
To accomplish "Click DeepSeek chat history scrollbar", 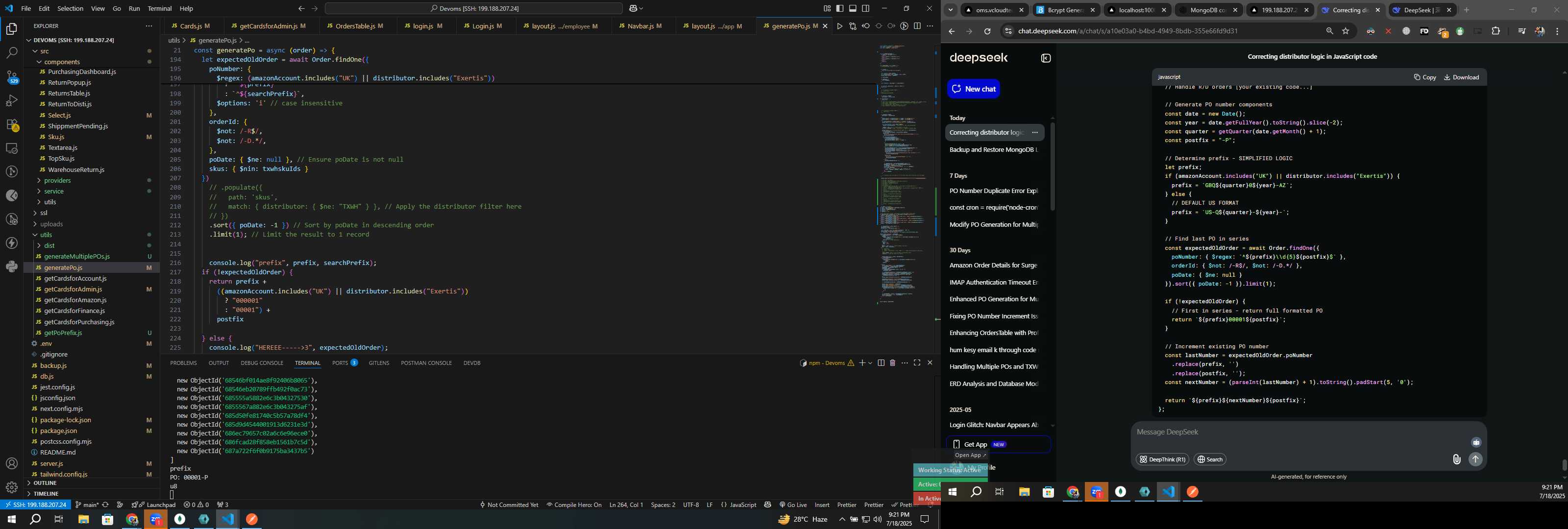I will click(x=1053, y=166).
